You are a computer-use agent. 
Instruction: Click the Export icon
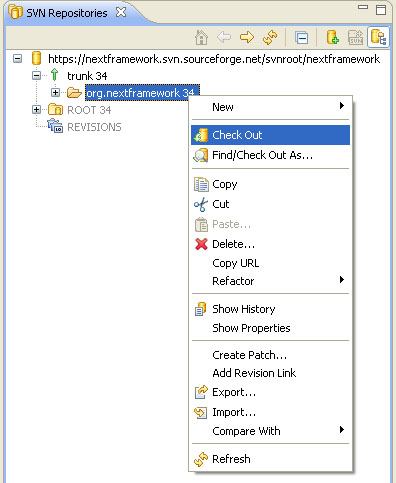201,392
